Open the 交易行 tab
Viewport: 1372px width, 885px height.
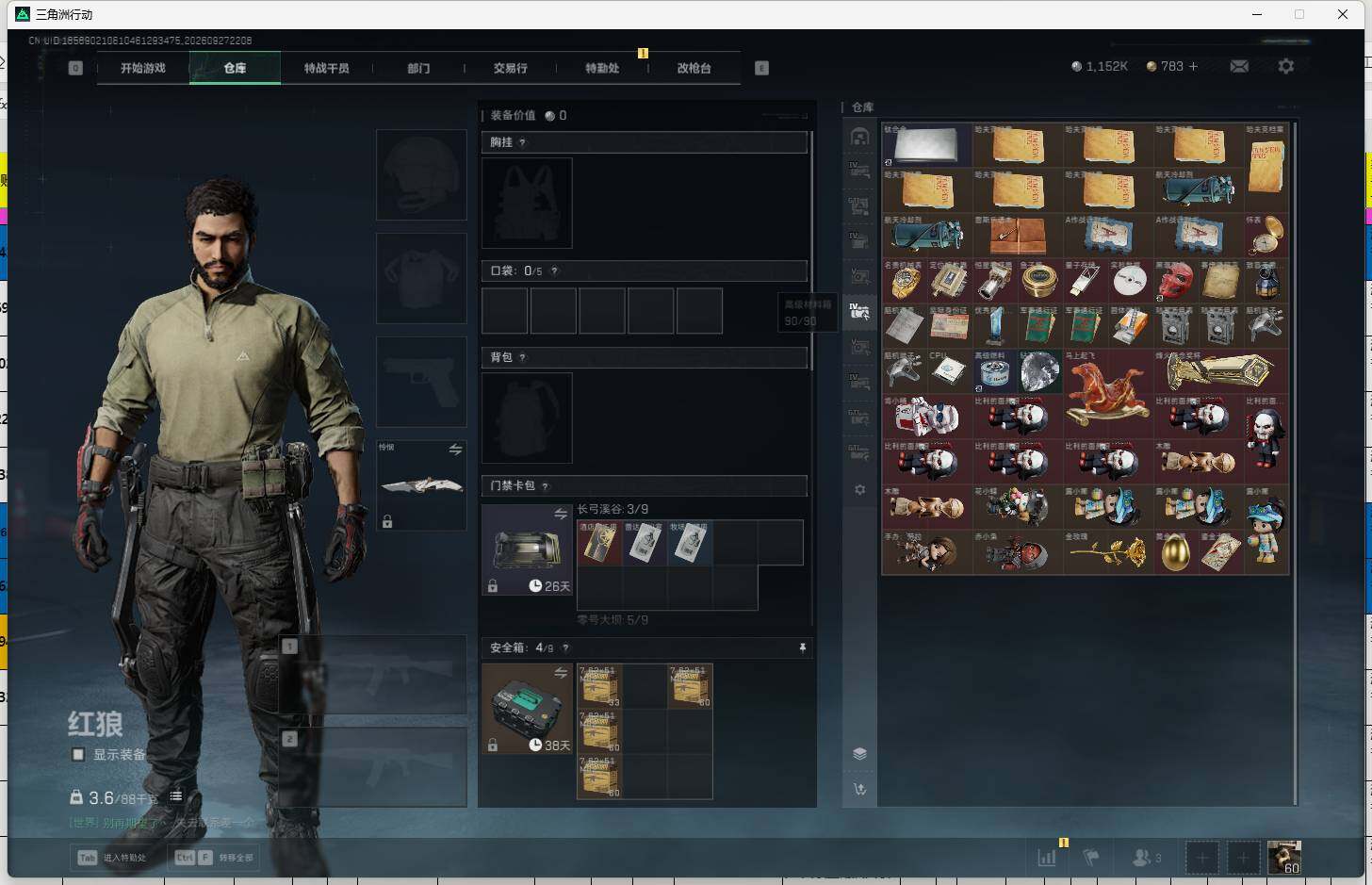(510, 68)
